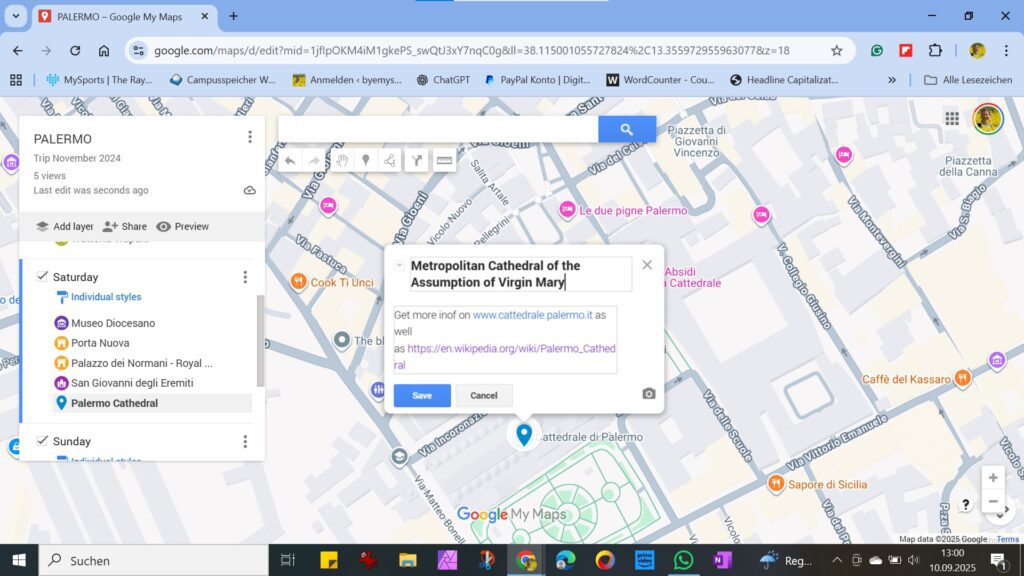Open the marker style dropdown beside the title
The width and height of the screenshot is (1024, 576).
(x=401, y=265)
